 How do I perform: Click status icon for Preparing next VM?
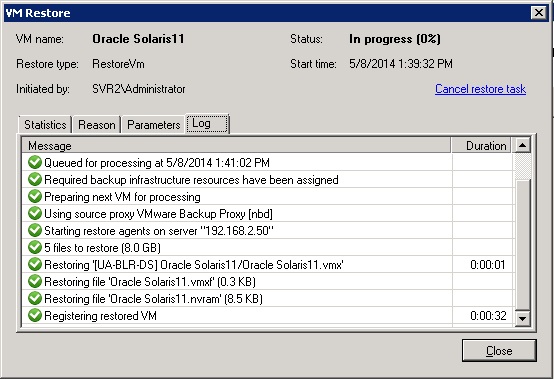click(x=35, y=196)
